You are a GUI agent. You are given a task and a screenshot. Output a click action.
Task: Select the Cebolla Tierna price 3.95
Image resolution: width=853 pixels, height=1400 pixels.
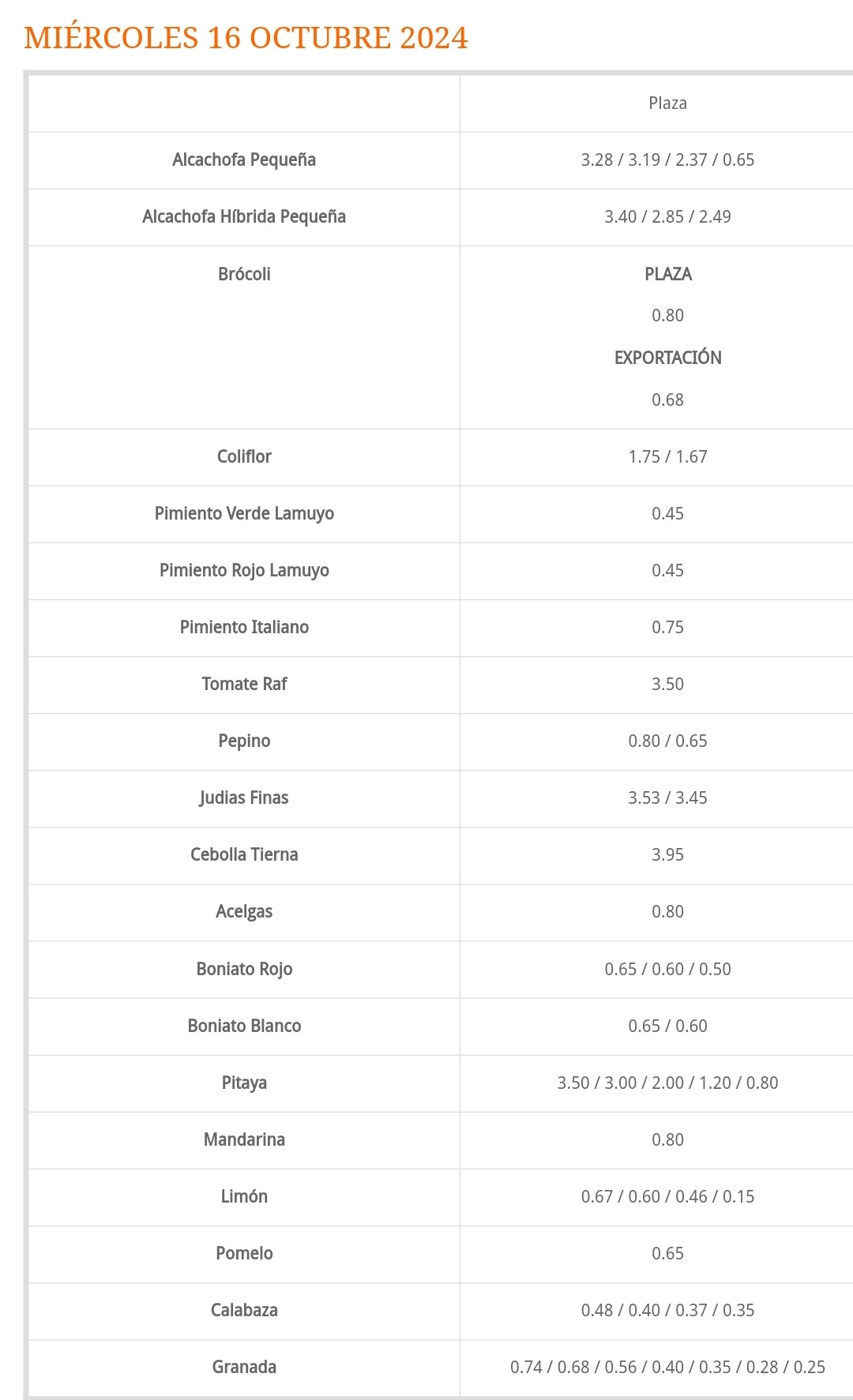click(x=667, y=855)
